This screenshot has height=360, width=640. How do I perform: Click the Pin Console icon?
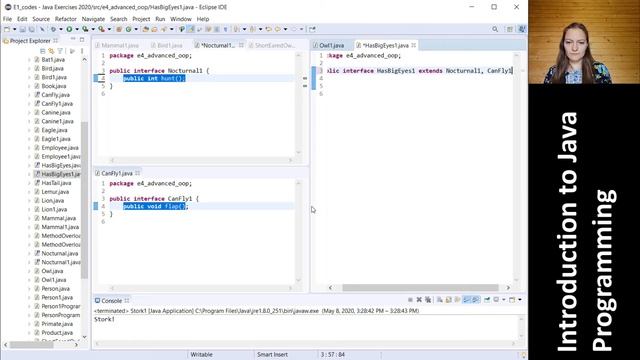487,300
